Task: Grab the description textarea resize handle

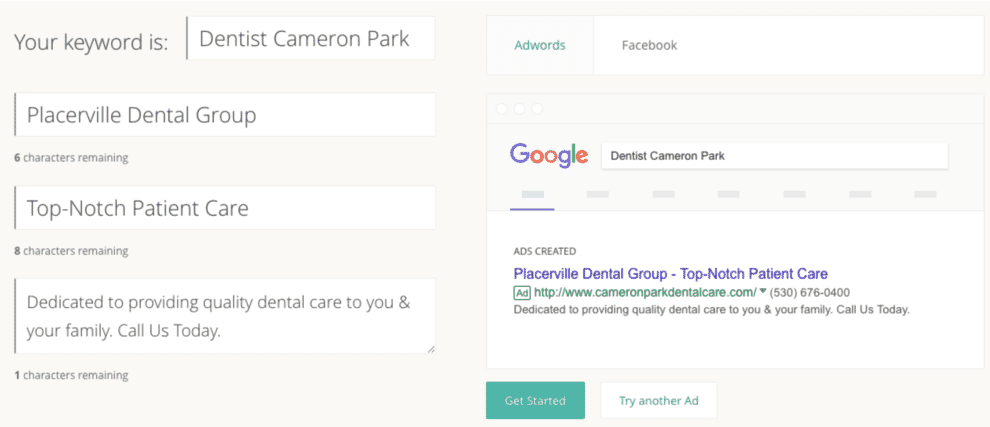Action: (431, 349)
